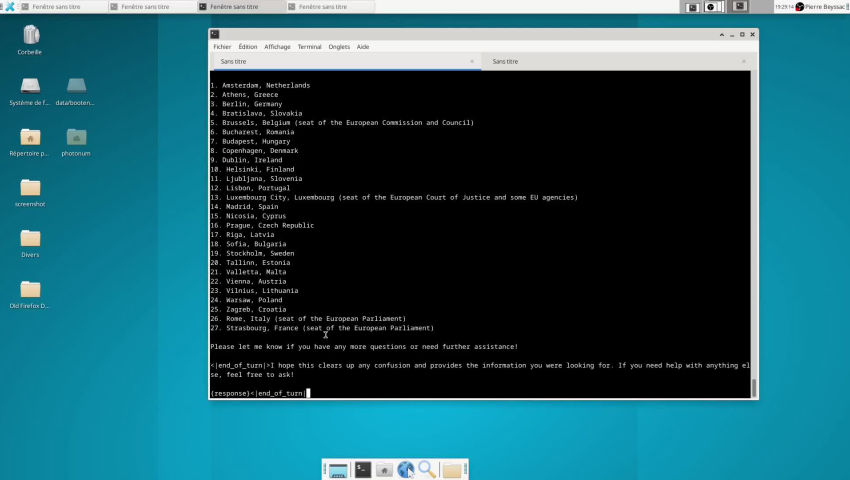Select the screenshot folder on desktop

(x=30, y=188)
